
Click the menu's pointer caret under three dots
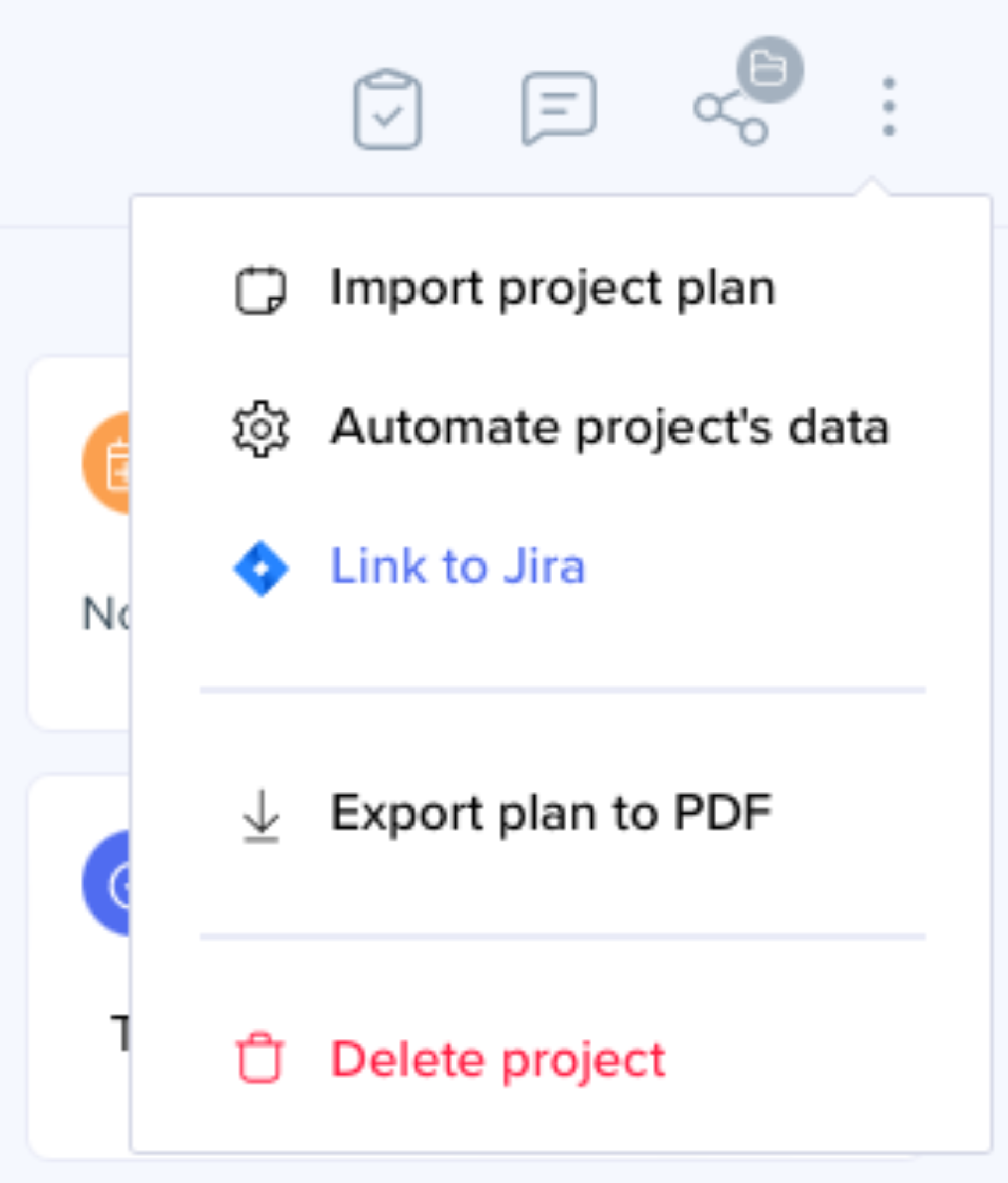871,186
